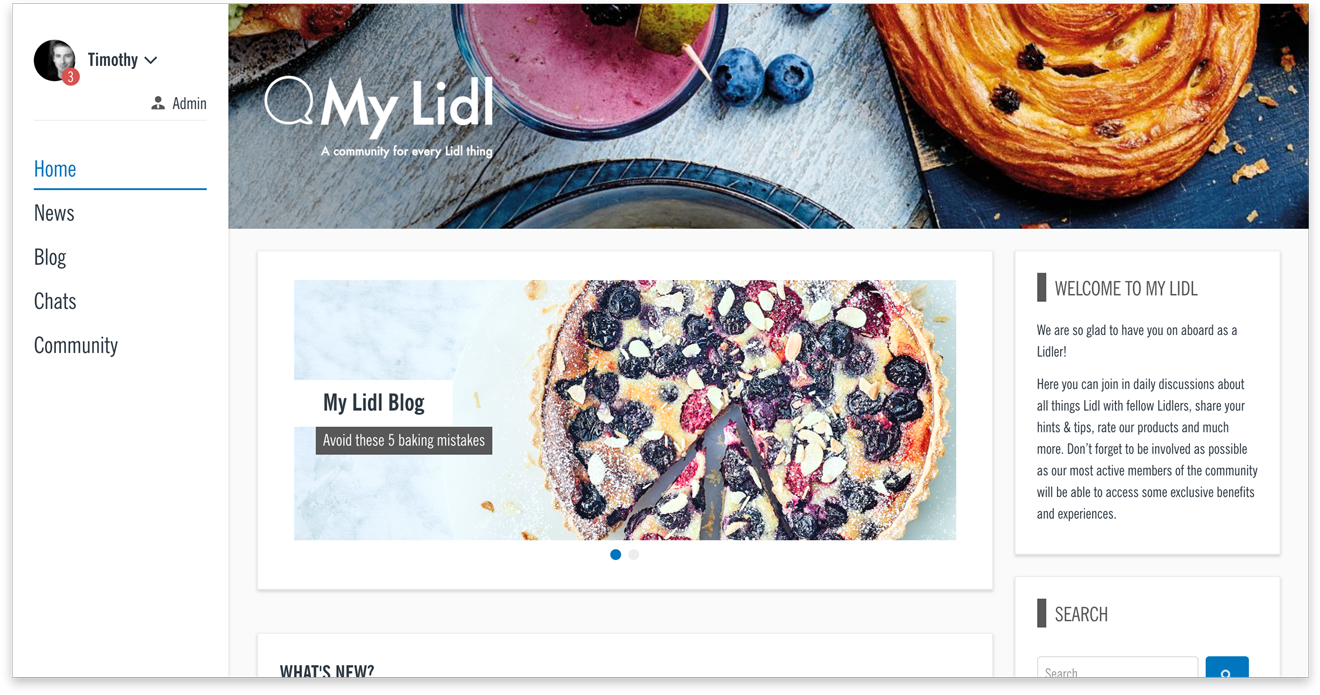Click Timothy's profile avatar photo
This screenshot has width=1320, height=695.
[x=54, y=60]
